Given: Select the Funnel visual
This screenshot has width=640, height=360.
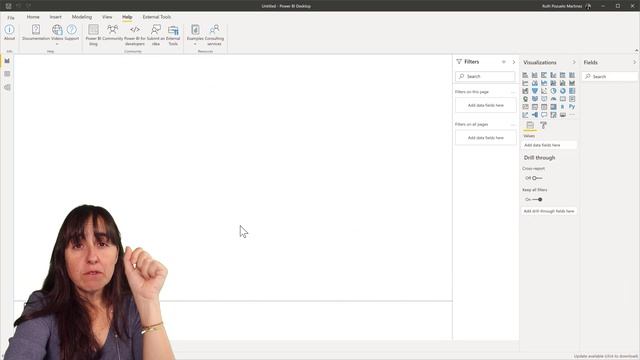Looking at the screenshot, I should (535, 91).
